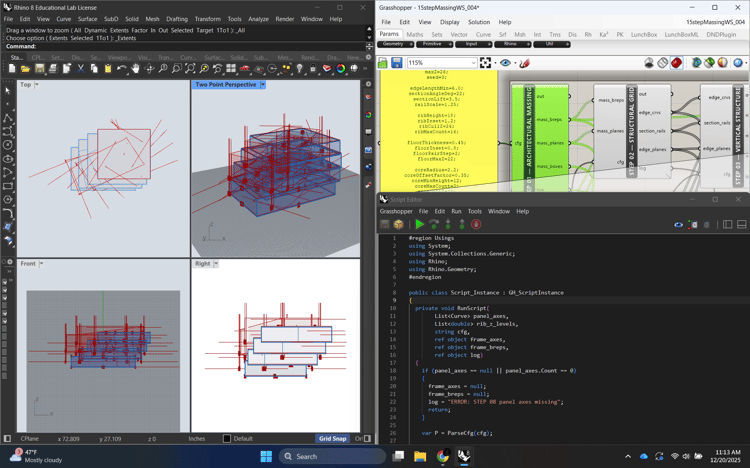Click the Undo arrow in Rhino toolbar
This screenshot has width=750, height=468.
(122, 69)
